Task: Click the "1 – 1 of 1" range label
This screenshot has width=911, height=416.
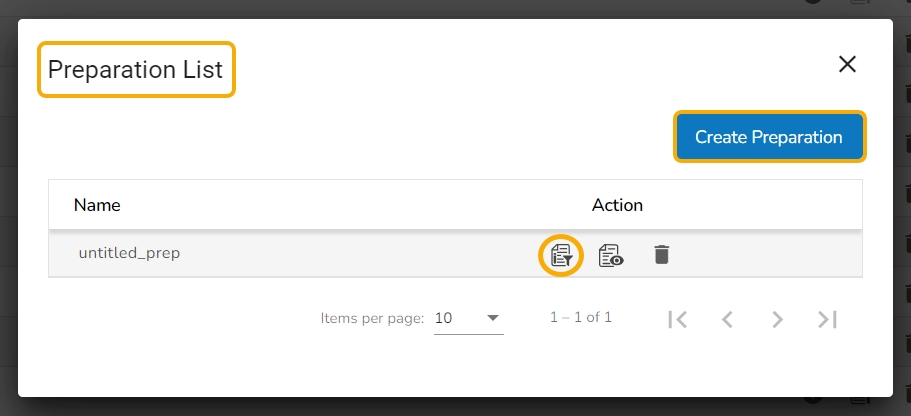Action: pyautogui.click(x=581, y=318)
